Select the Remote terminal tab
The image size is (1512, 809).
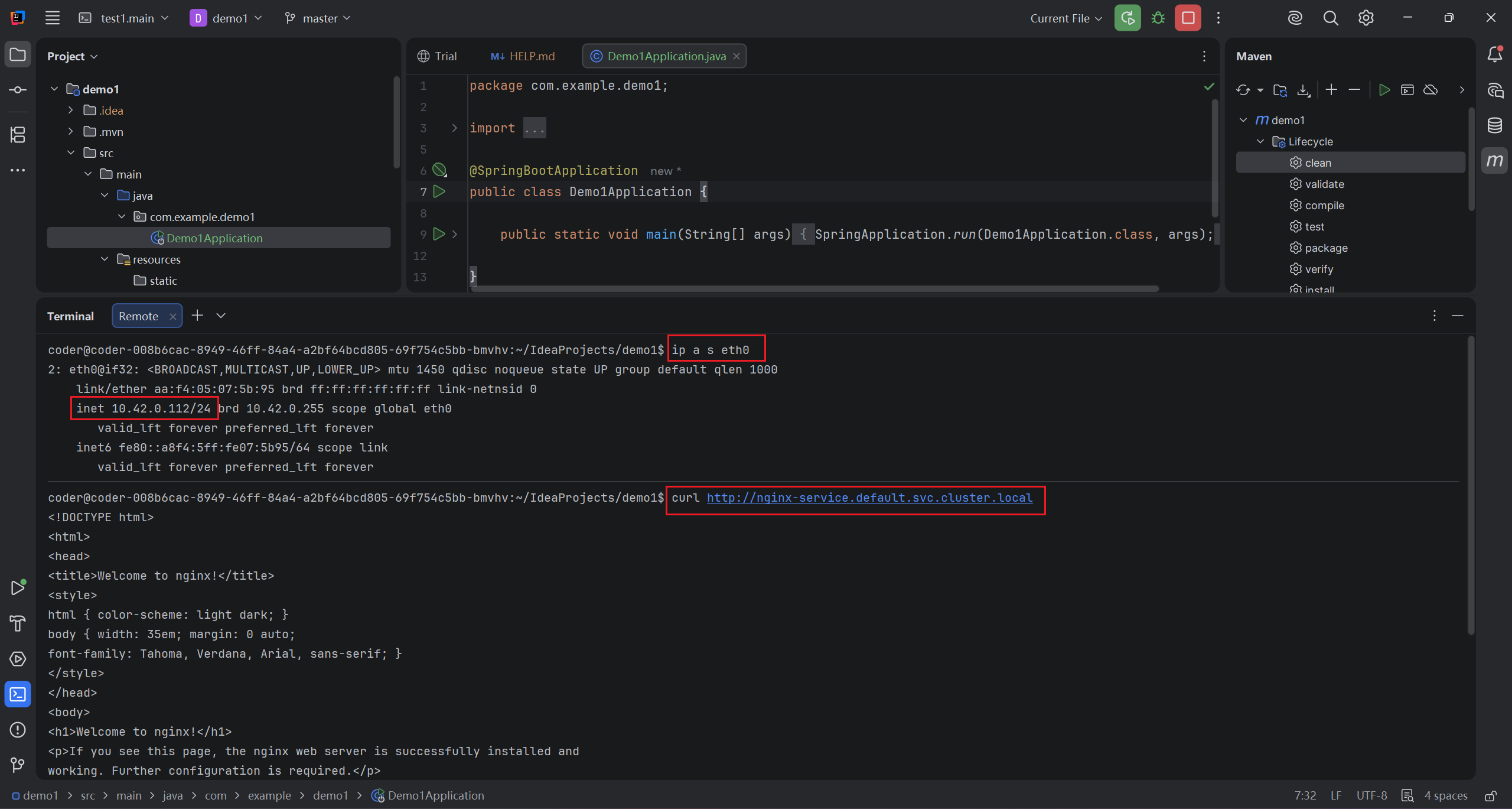[x=139, y=316]
